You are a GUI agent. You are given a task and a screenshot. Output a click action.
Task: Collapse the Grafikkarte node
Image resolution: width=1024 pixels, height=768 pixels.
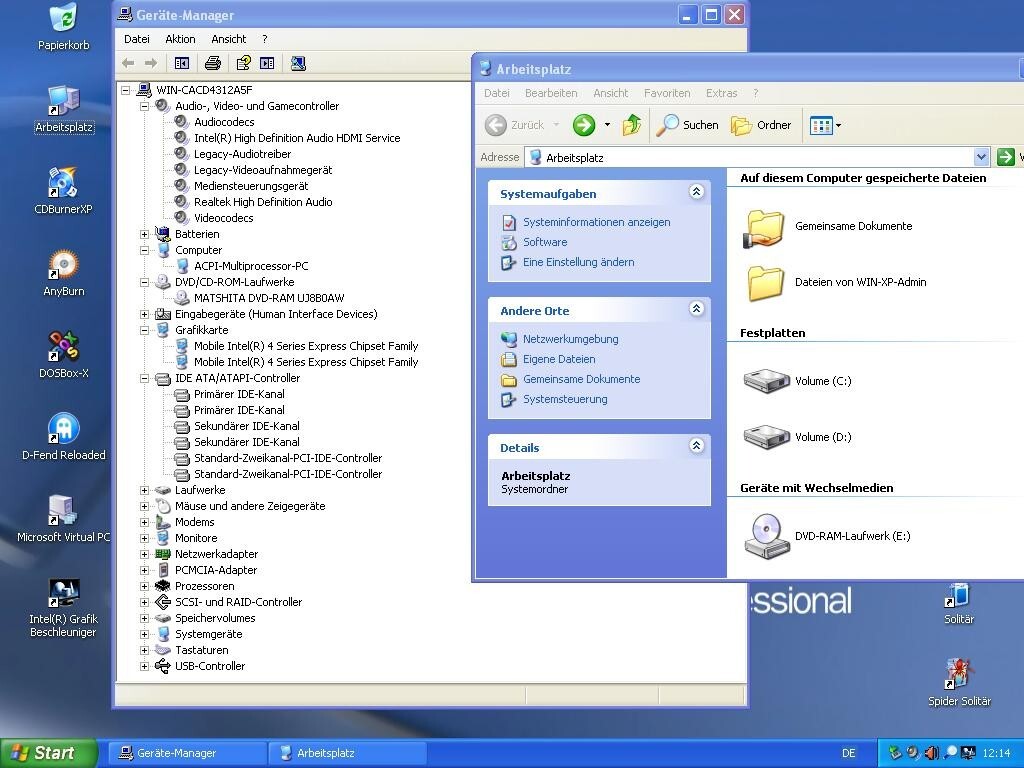tap(144, 330)
